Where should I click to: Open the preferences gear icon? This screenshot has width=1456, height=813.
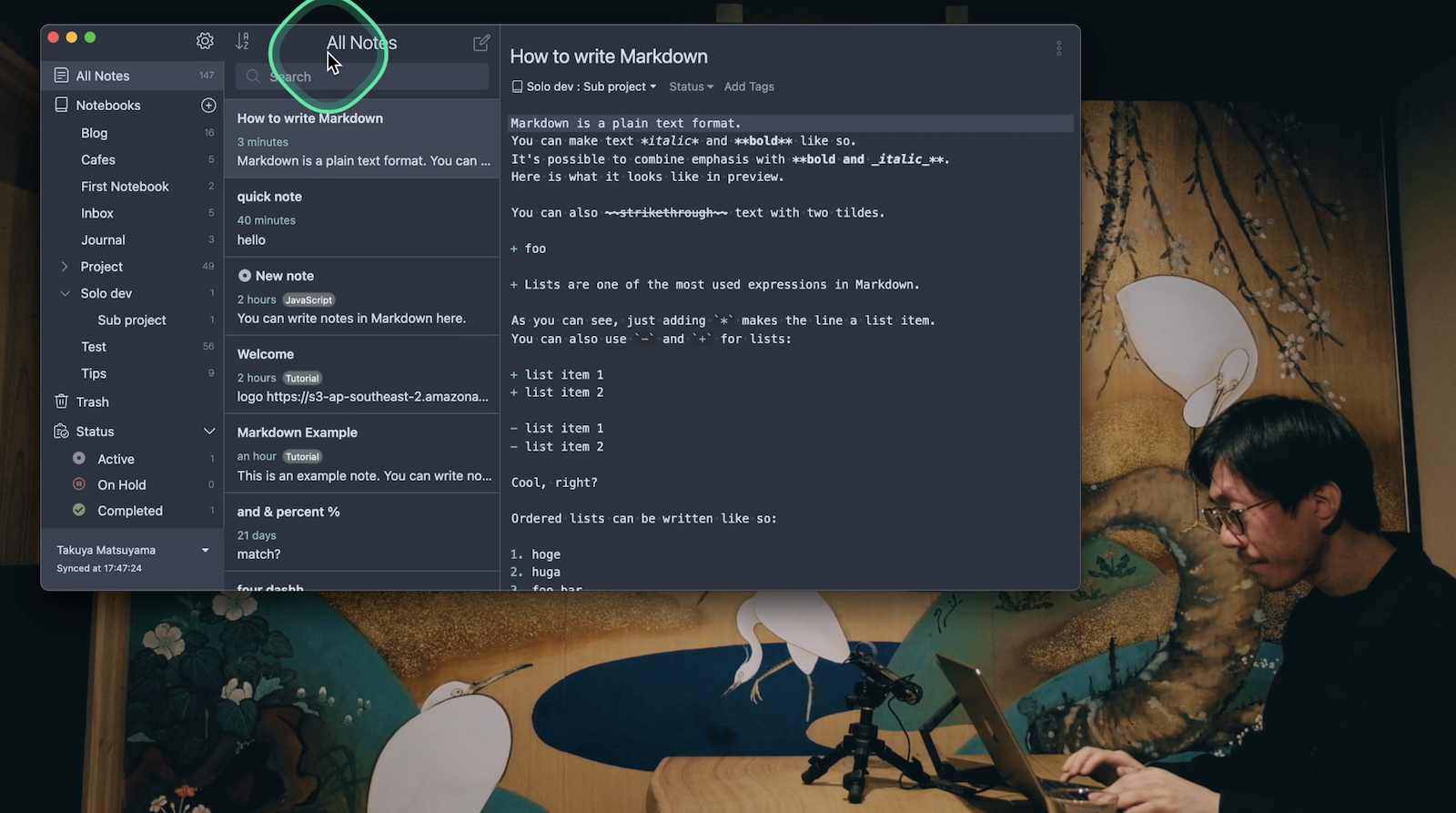coord(205,41)
